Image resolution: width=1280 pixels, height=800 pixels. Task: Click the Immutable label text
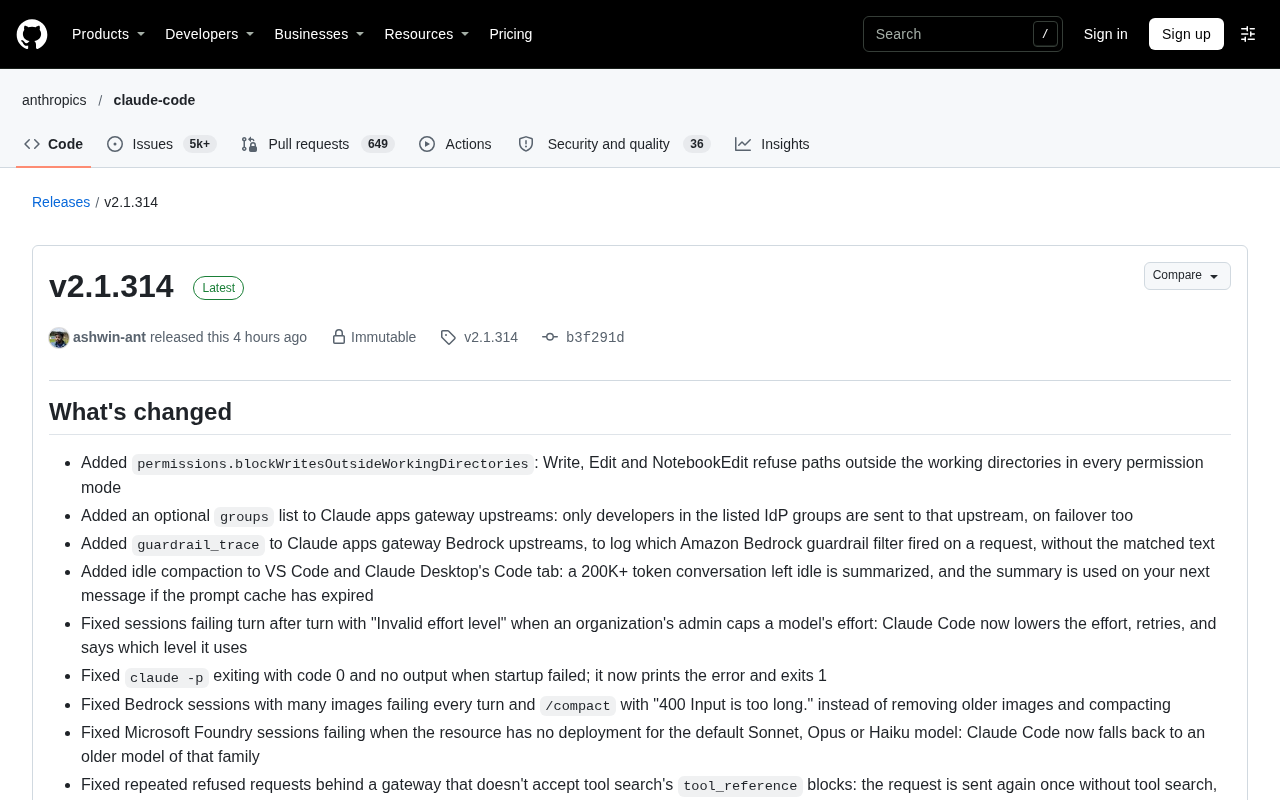coord(383,338)
